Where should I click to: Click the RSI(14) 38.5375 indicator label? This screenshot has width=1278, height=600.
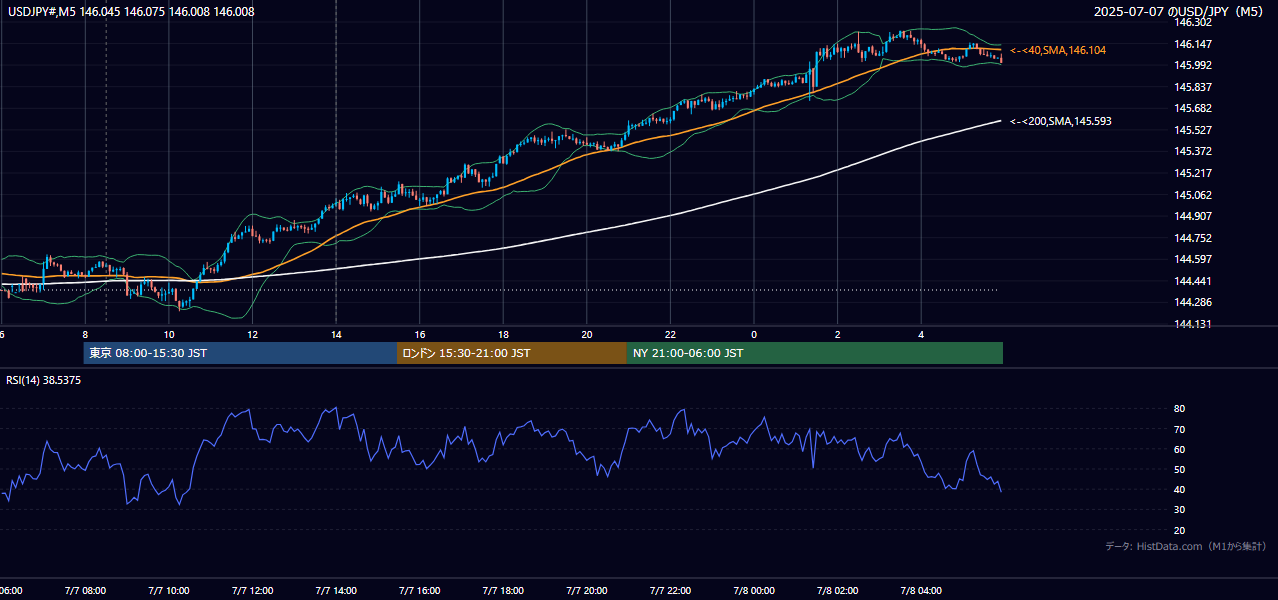point(44,380)
